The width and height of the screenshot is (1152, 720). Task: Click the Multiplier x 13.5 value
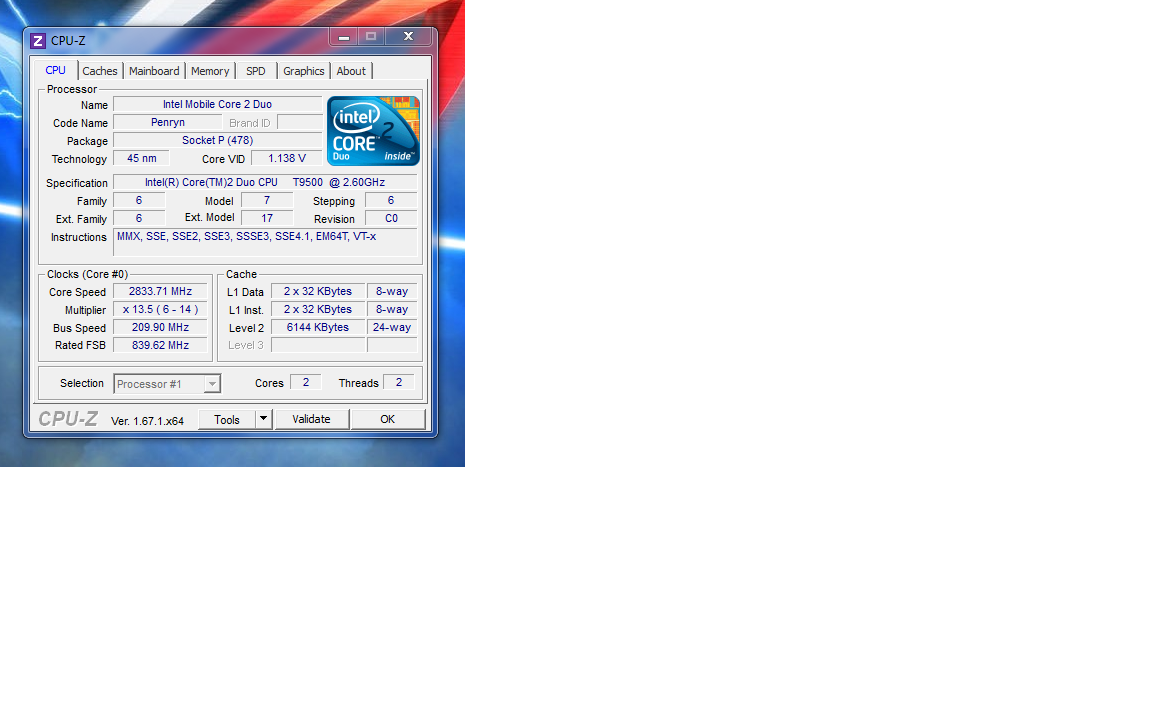pyautogui.click(x=160, y=310)
